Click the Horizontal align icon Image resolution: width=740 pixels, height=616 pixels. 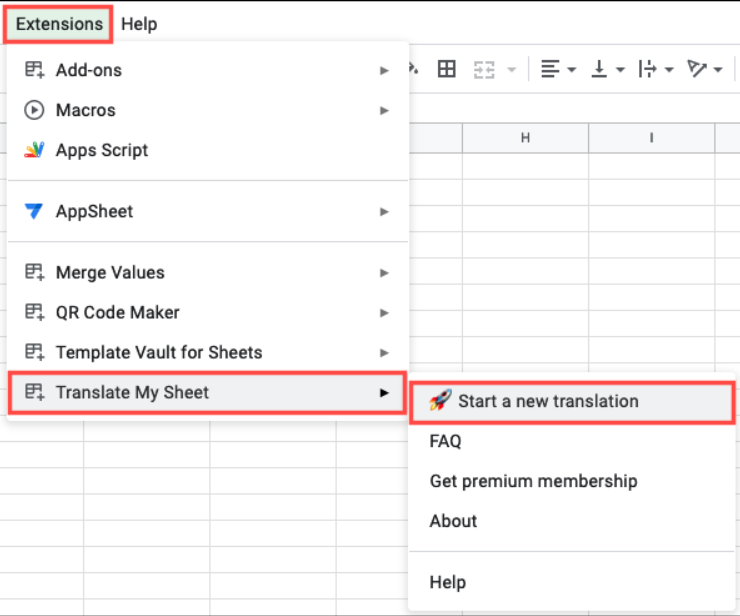click(x=550, y=69)
